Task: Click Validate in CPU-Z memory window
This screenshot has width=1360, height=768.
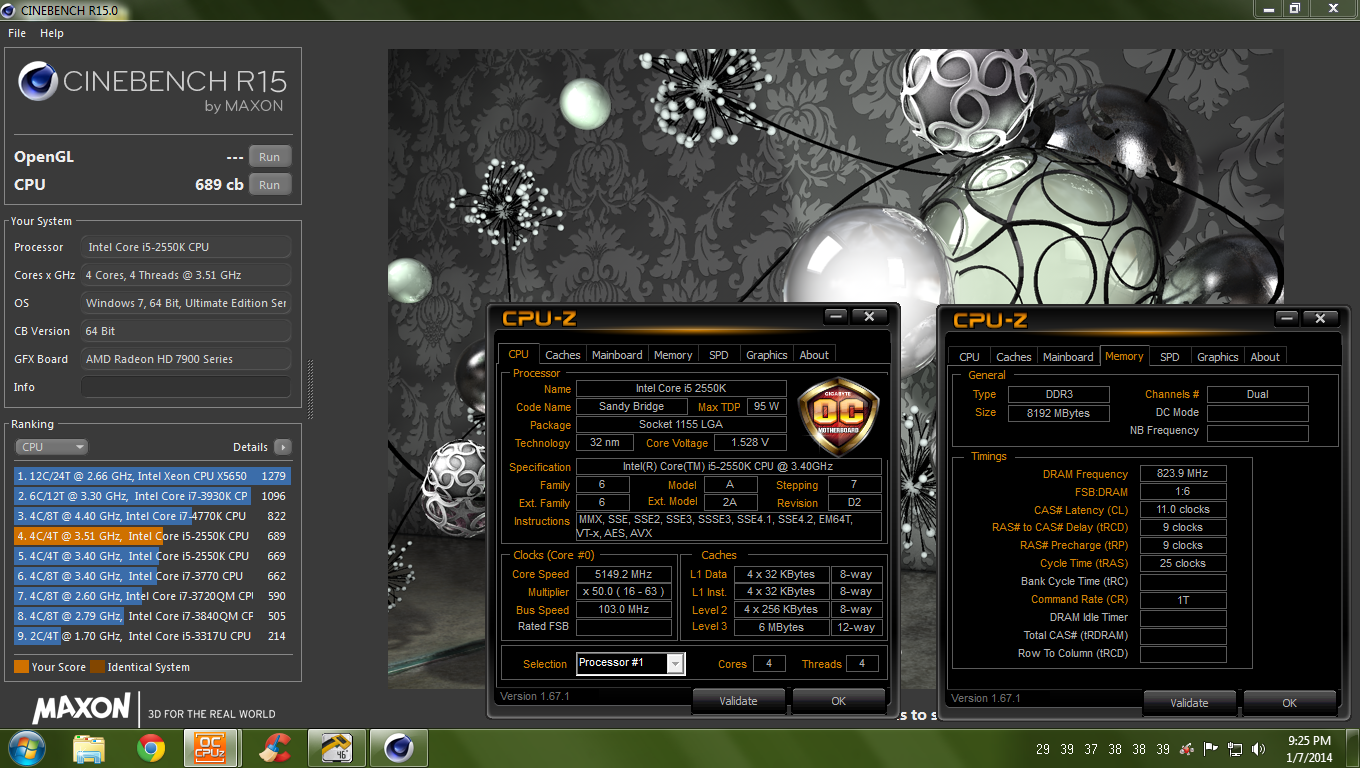Action: pos(1189,703)
